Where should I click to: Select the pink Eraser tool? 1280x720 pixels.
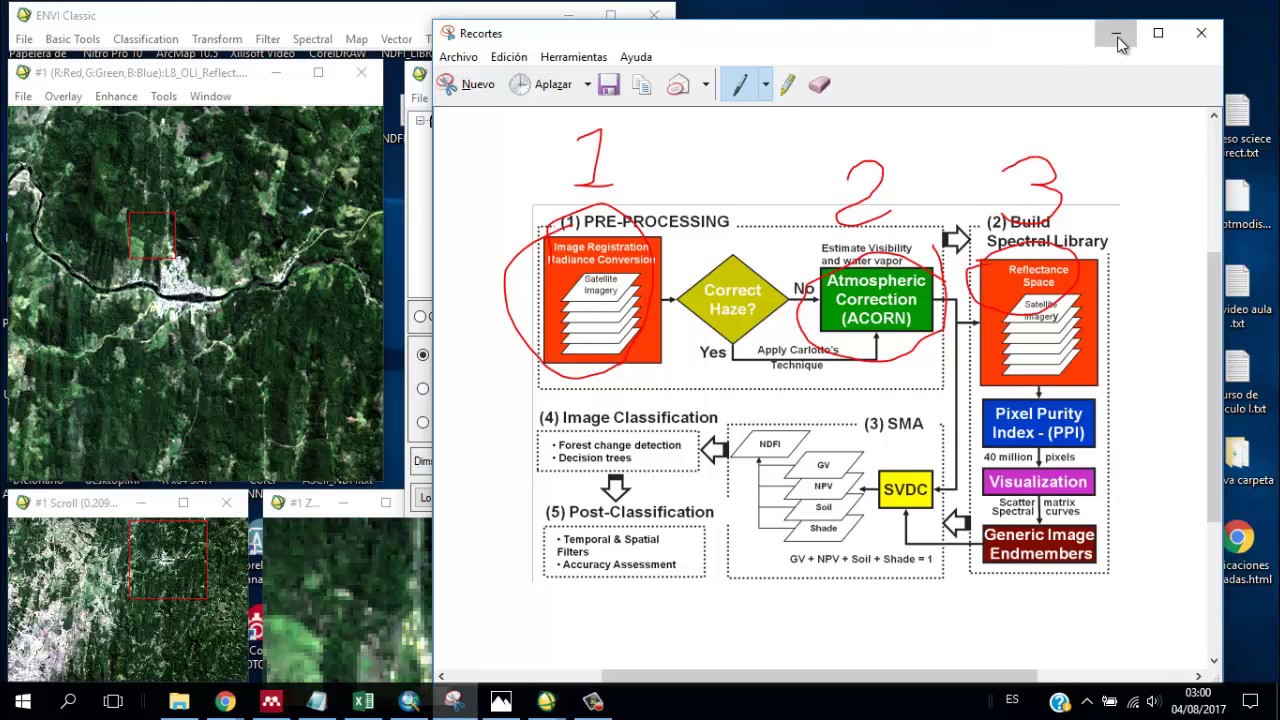(x=819, y=85)
